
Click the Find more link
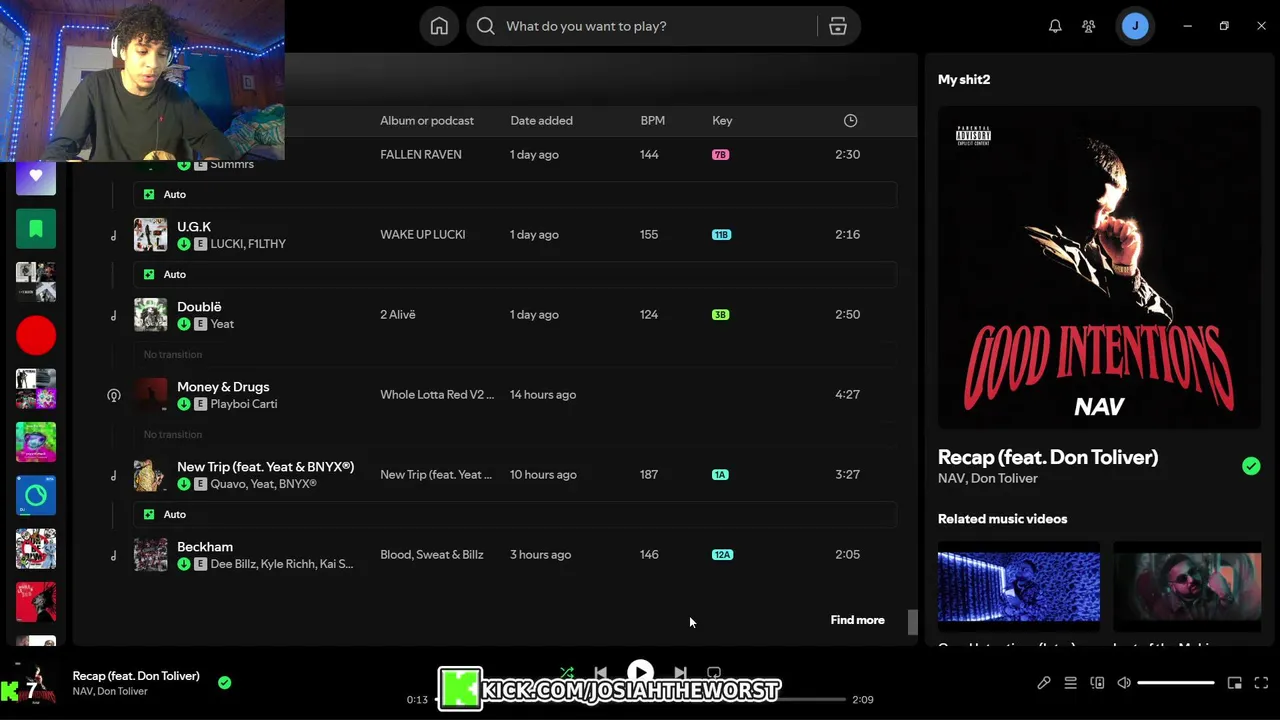[857, 620]
